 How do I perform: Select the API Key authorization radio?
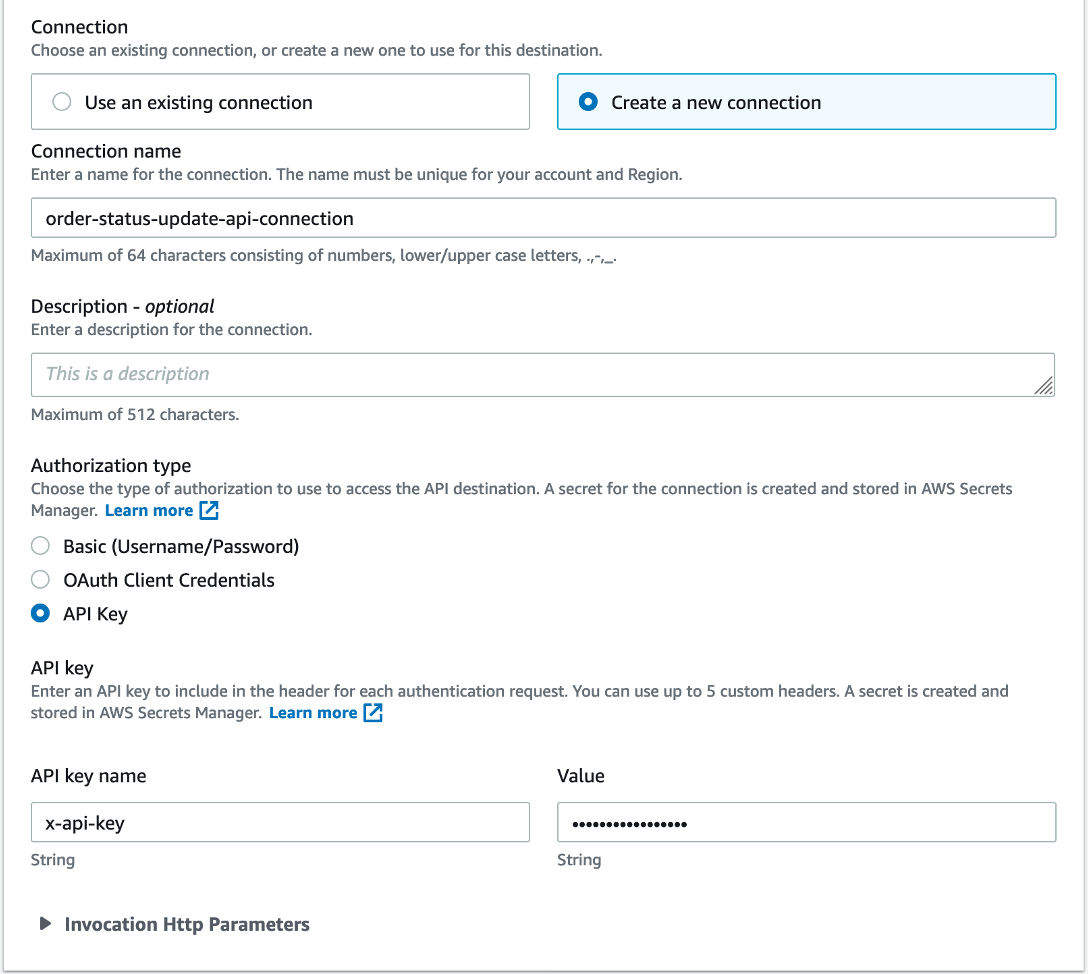[40, 614]
